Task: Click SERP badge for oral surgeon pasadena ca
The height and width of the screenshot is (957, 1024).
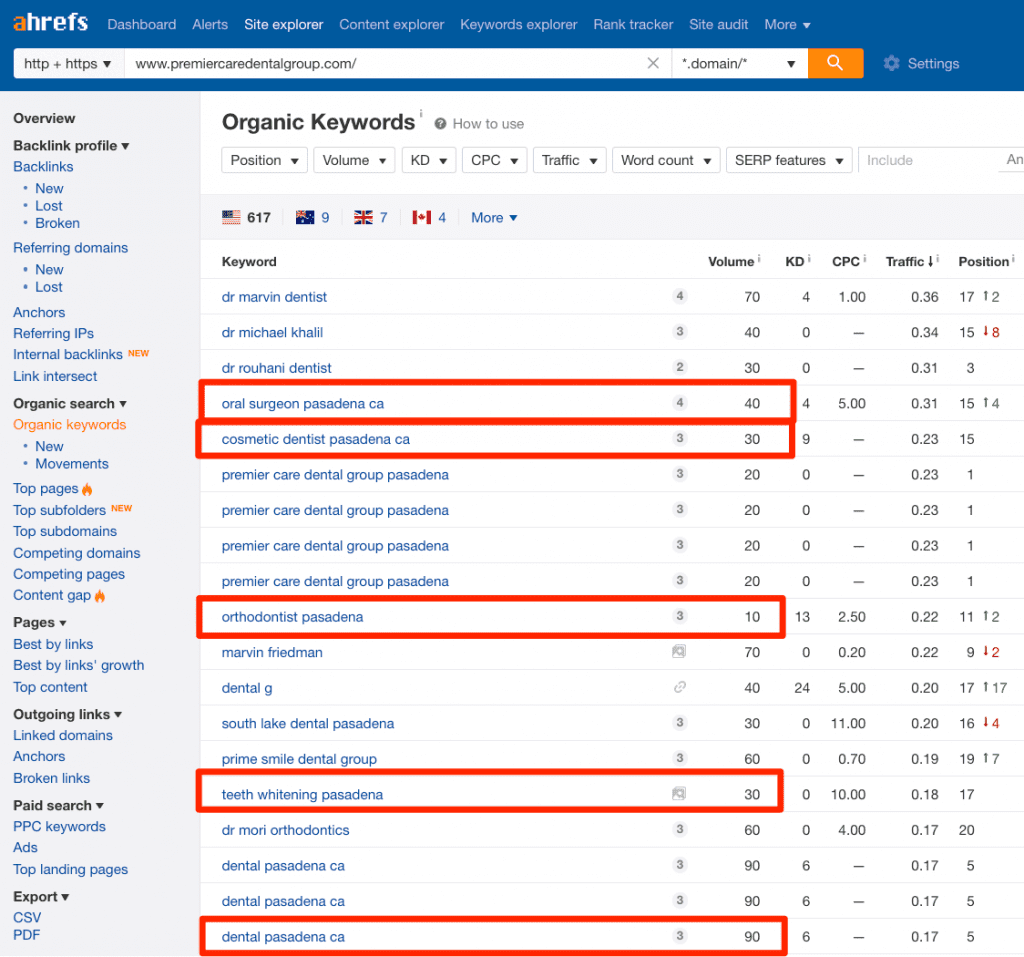Action: tap(680, 402)
